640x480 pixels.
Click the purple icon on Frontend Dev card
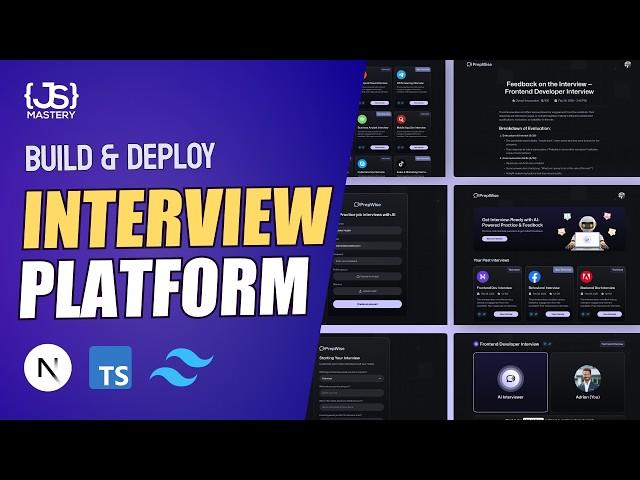coord(483,276)
